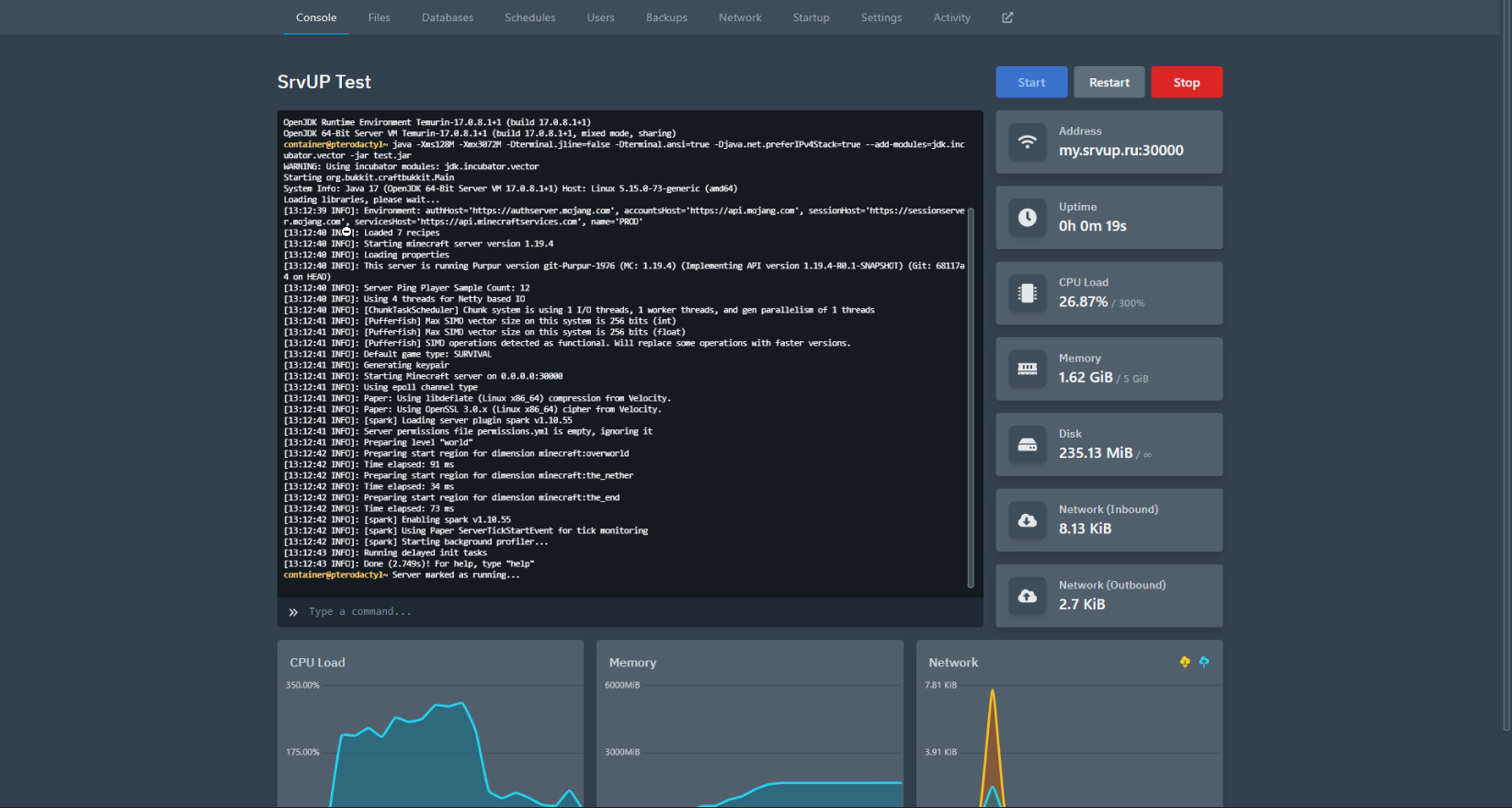Click the wifi Address icon

coord(1028,142)
